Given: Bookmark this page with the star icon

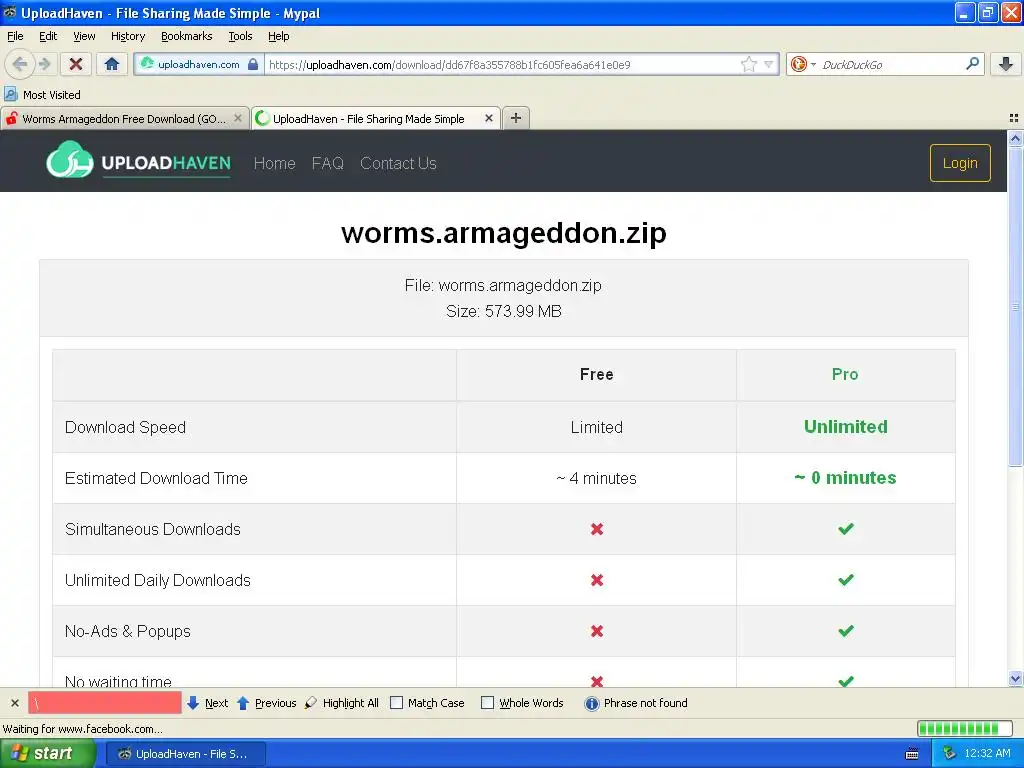Looking at the screenshot, I should 748,64.
